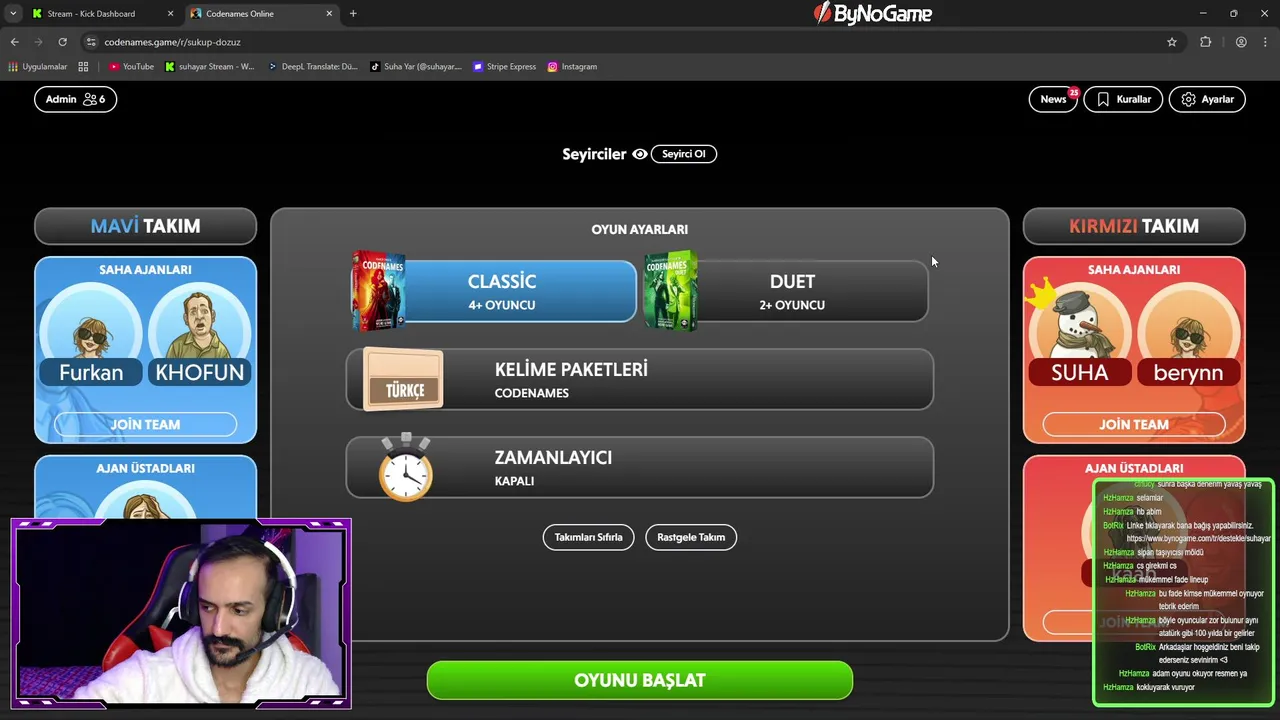This screenshot has width=1280, height=720.
Task: Click the Codenames Duet box art icon
Action: [671, 291]
